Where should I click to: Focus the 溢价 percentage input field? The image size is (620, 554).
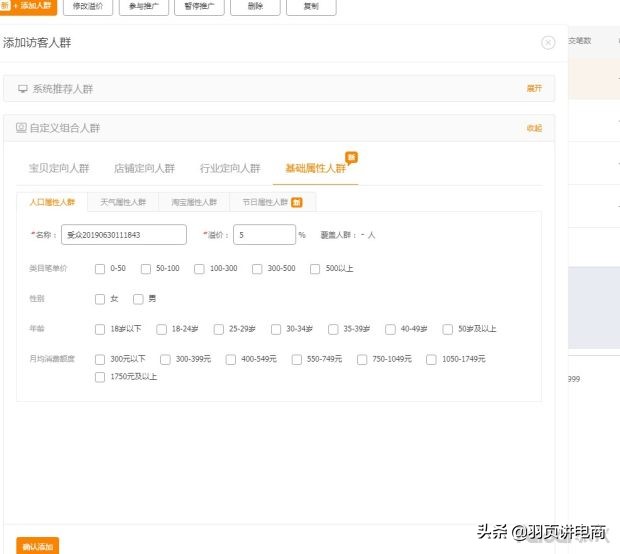tap(264, 234)
